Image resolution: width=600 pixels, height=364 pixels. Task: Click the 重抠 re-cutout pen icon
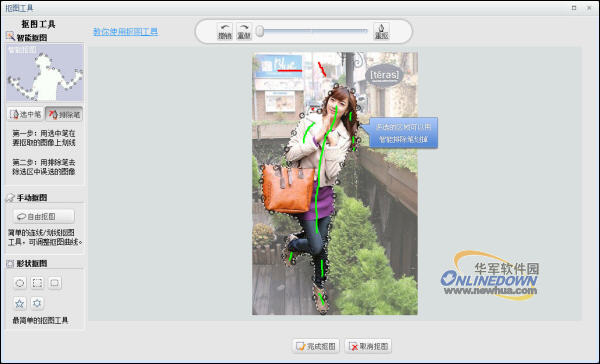pyautogui.click(x=381, y=31)
